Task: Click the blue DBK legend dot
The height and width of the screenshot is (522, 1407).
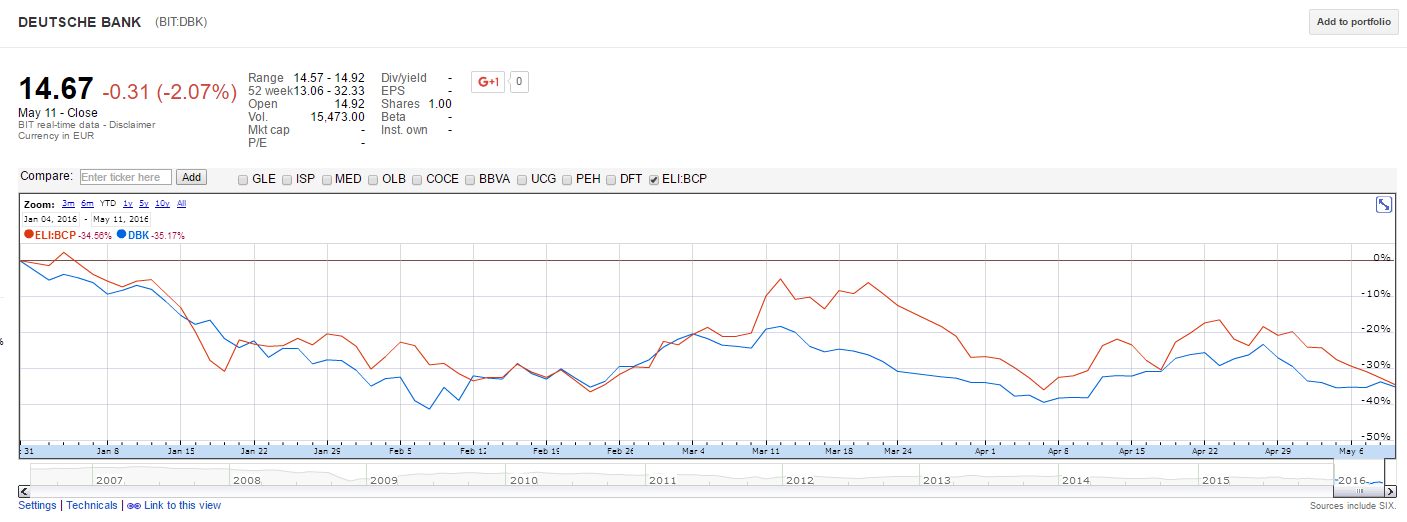Action: pos(122,235)
